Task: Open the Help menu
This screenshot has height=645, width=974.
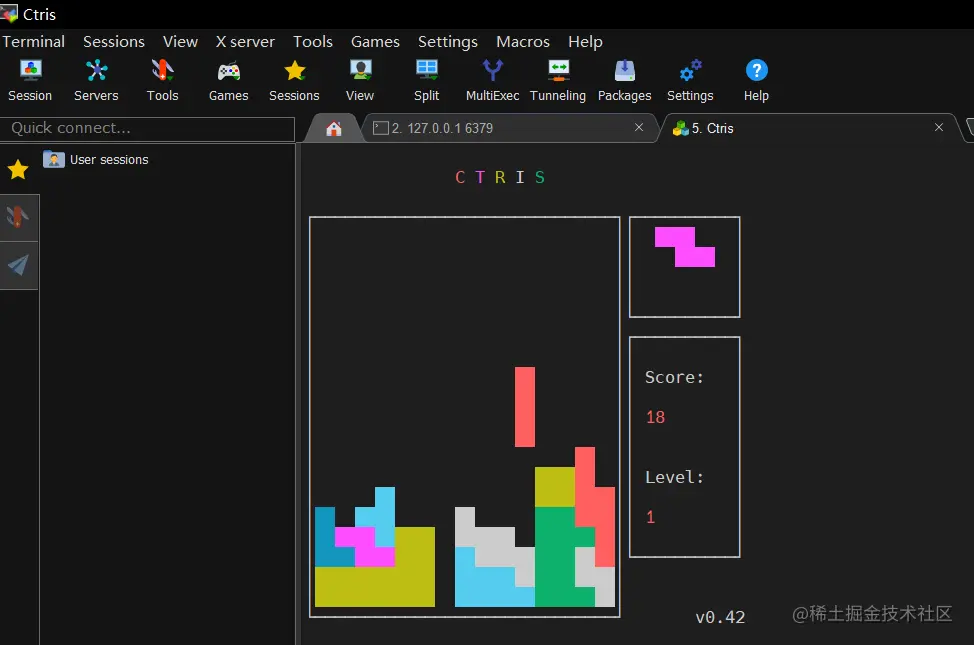Action: tap(585, 42)
